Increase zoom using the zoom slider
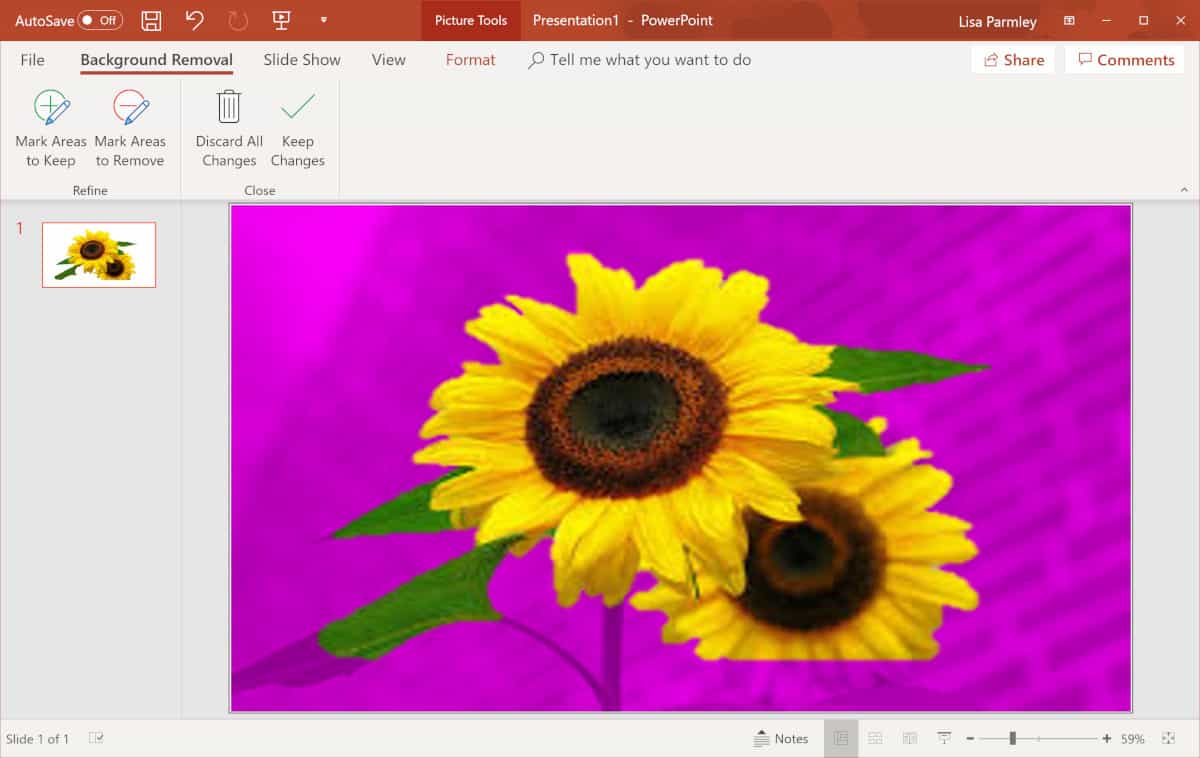This screenshot has width=1200, height=758. click(1108, 738)
